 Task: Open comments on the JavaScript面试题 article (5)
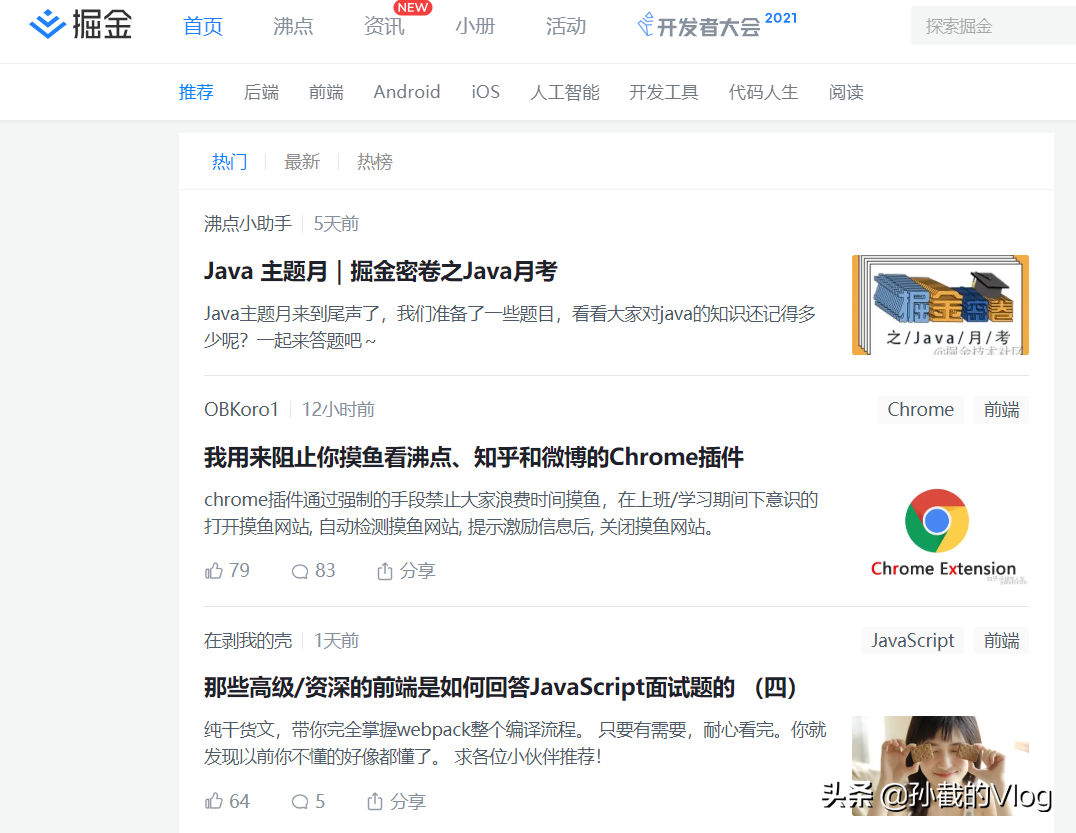308,801
